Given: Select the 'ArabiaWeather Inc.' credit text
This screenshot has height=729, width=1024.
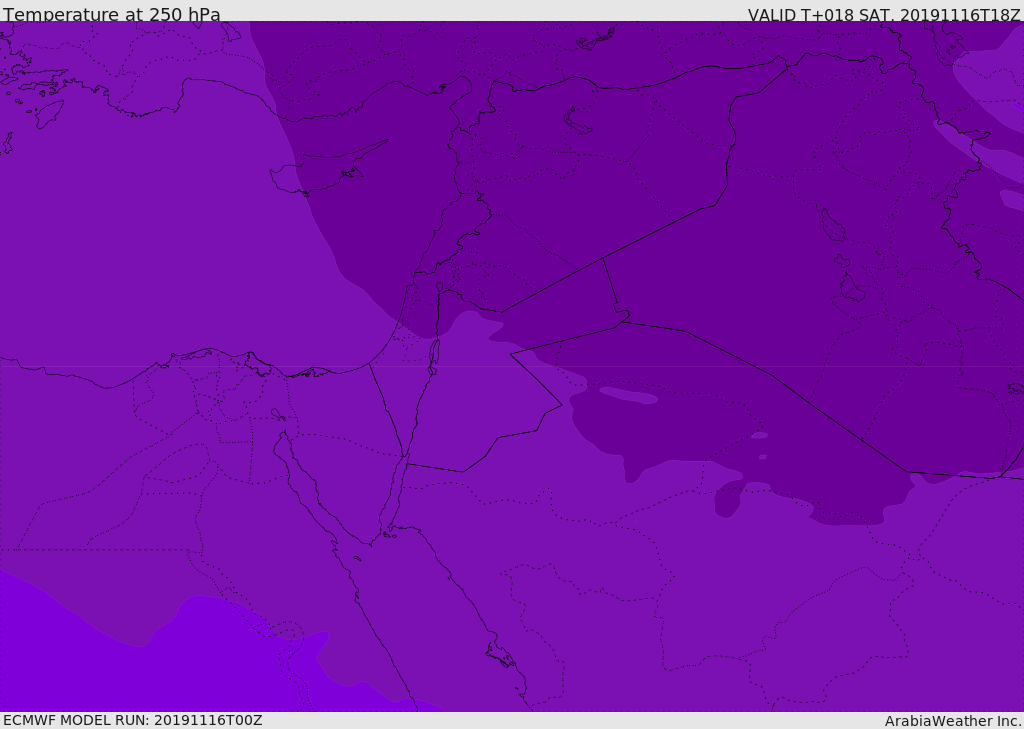Looking at the screenshot, I should [952, 721].
